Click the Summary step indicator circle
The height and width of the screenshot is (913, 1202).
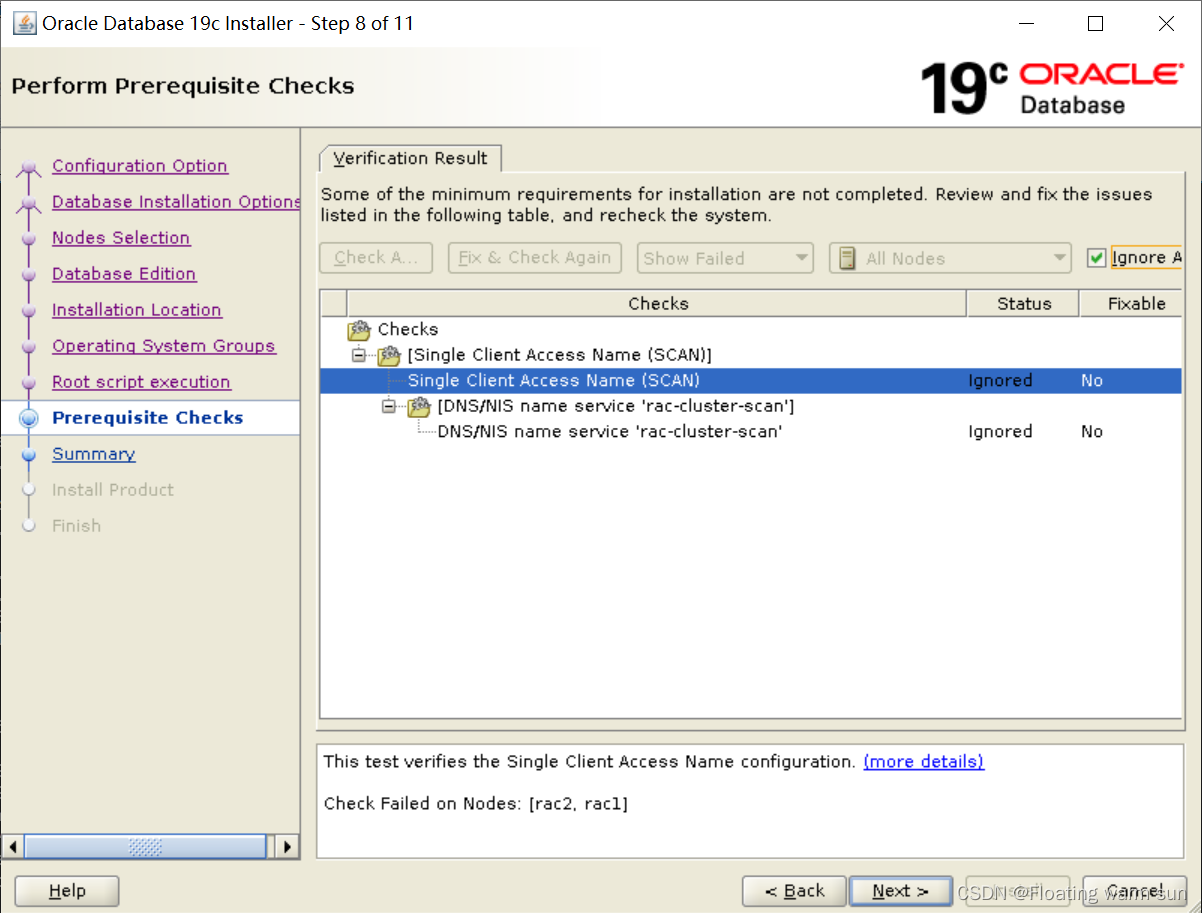[x=28, y=453]
